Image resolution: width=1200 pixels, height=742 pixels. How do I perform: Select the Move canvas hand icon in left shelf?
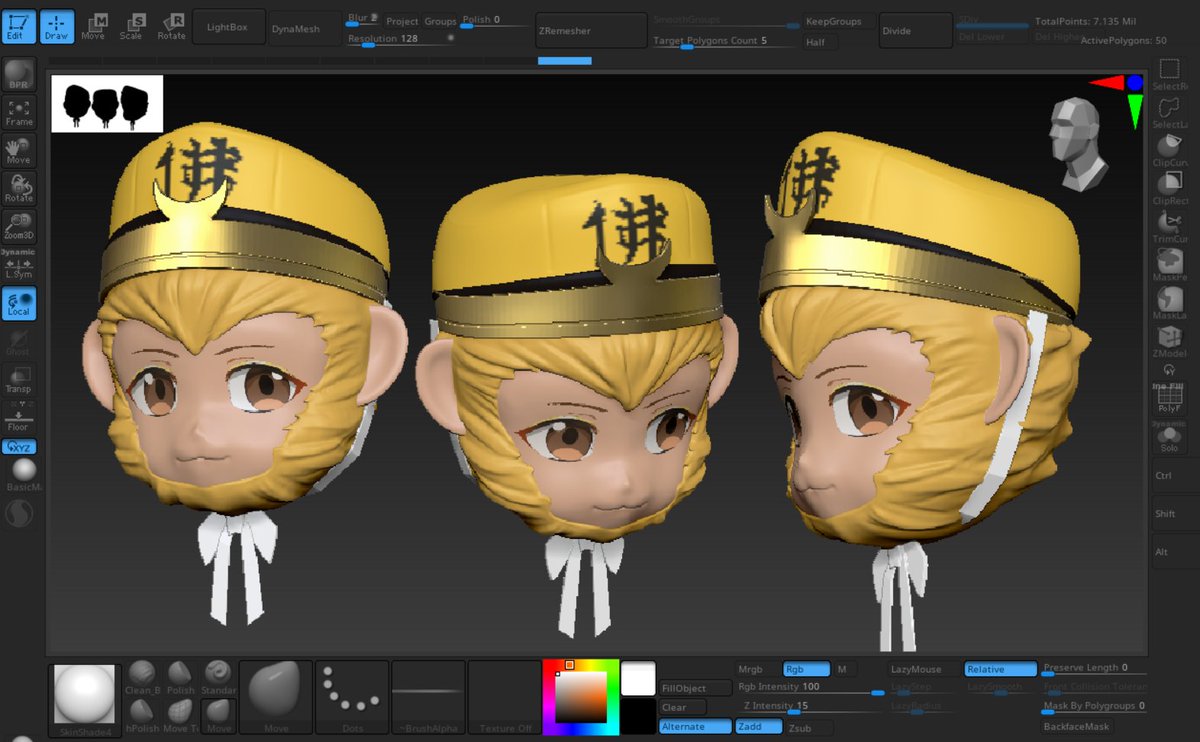19,151
